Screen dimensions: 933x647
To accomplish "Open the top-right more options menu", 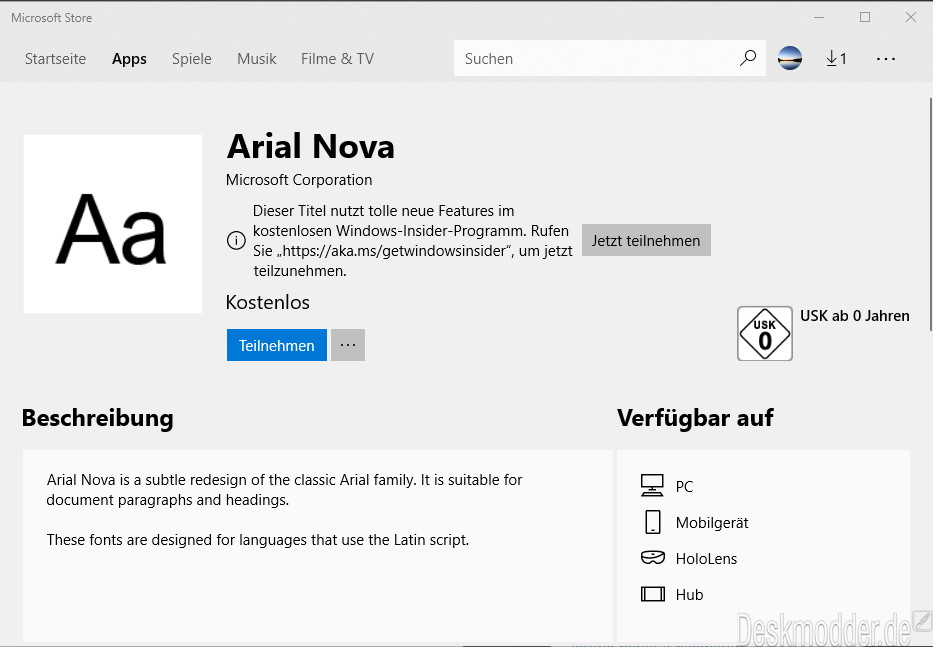I will tap(885, 59).
